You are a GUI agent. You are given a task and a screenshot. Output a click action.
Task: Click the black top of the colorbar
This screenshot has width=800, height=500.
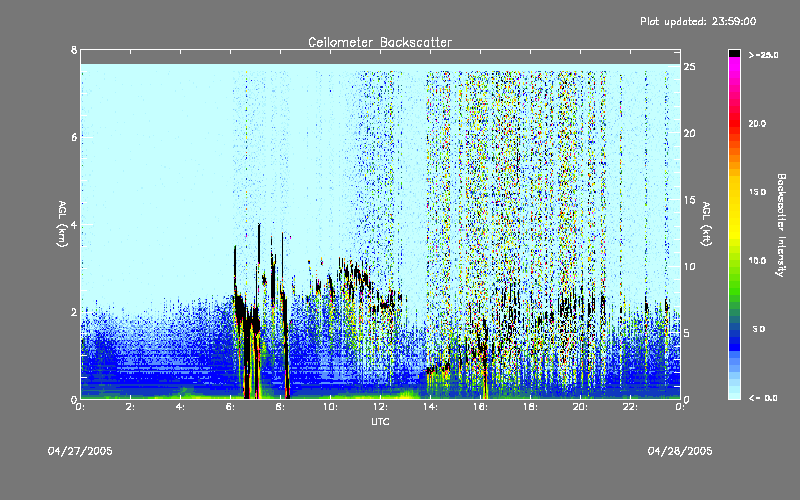734,53
